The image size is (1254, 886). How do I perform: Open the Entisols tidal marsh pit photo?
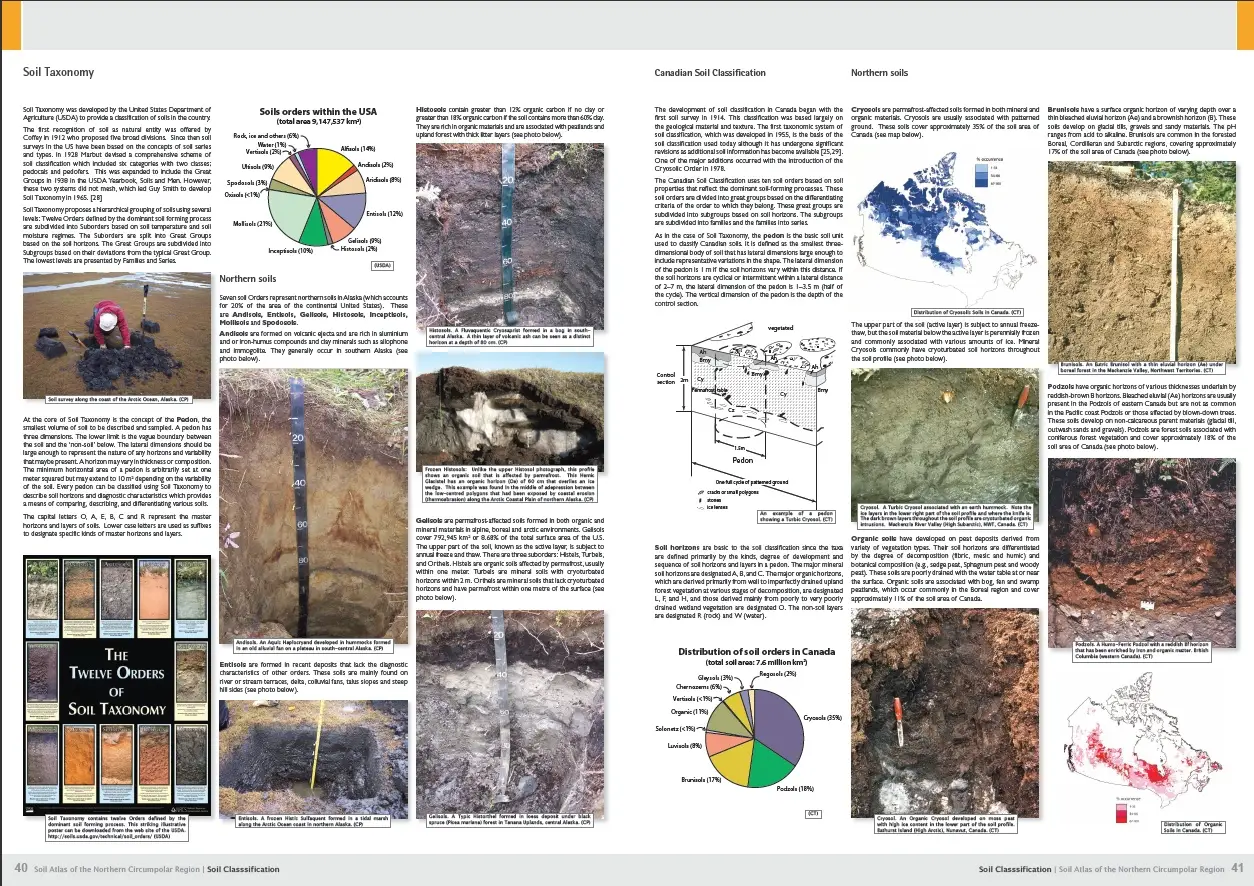click(313, 759)
